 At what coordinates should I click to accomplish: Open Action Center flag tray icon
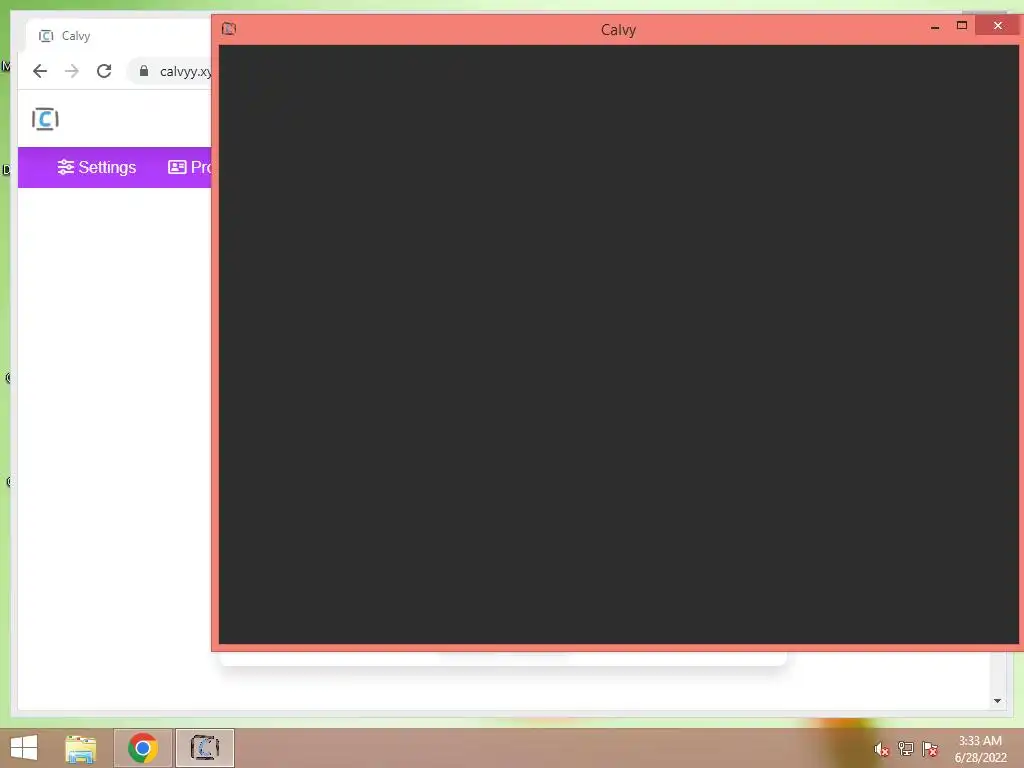point(930,748)
